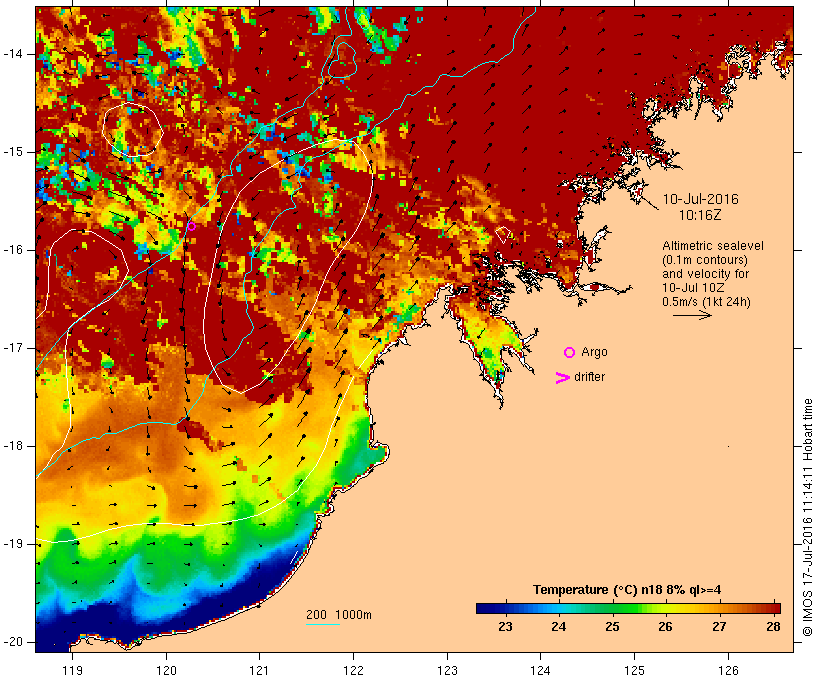Click the latitude axis label -15
Screen dimensions: 820x680
tap(13, 152)
